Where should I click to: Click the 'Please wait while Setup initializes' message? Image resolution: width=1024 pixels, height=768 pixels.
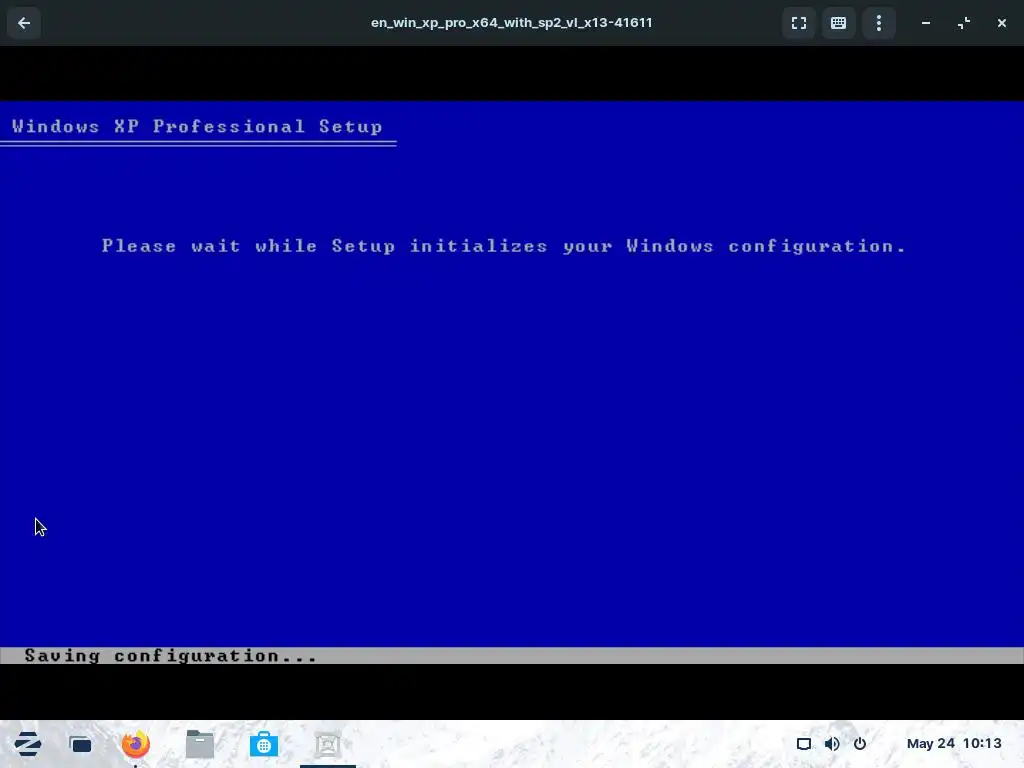(x=504, y=246)
